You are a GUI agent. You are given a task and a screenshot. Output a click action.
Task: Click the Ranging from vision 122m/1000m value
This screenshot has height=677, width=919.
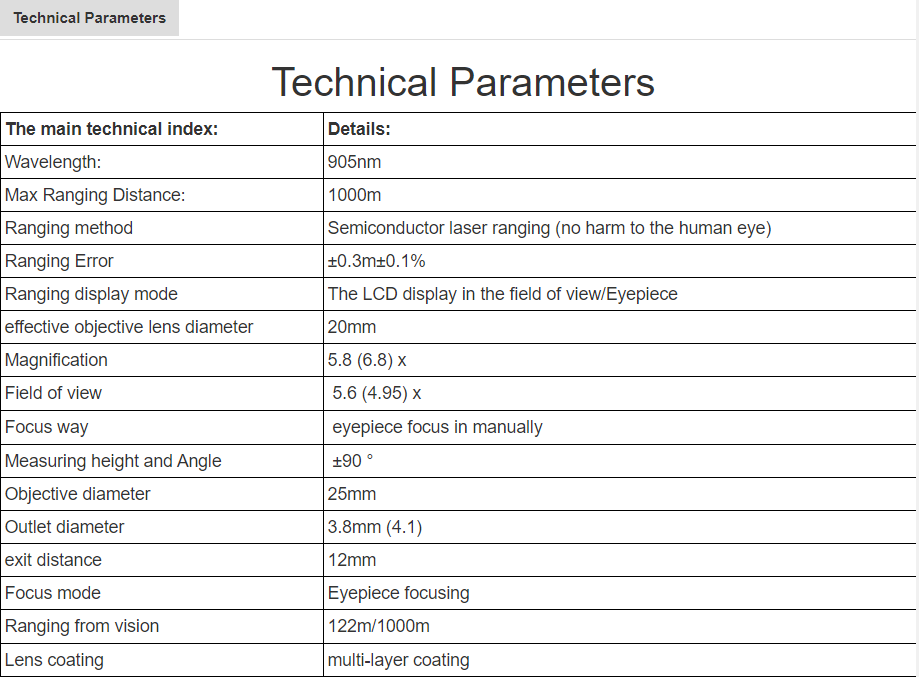coord(379,626)
